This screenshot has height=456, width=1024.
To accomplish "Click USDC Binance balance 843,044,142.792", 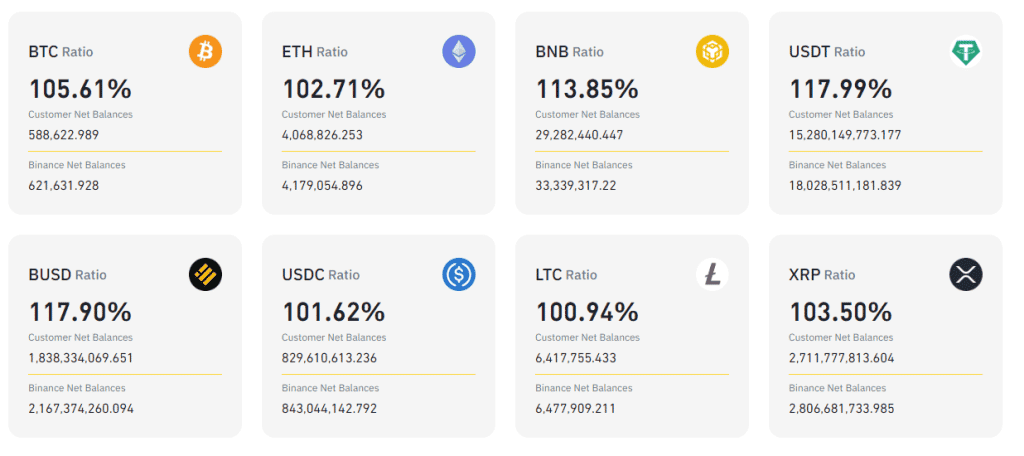I will click(x=329, y=409).
